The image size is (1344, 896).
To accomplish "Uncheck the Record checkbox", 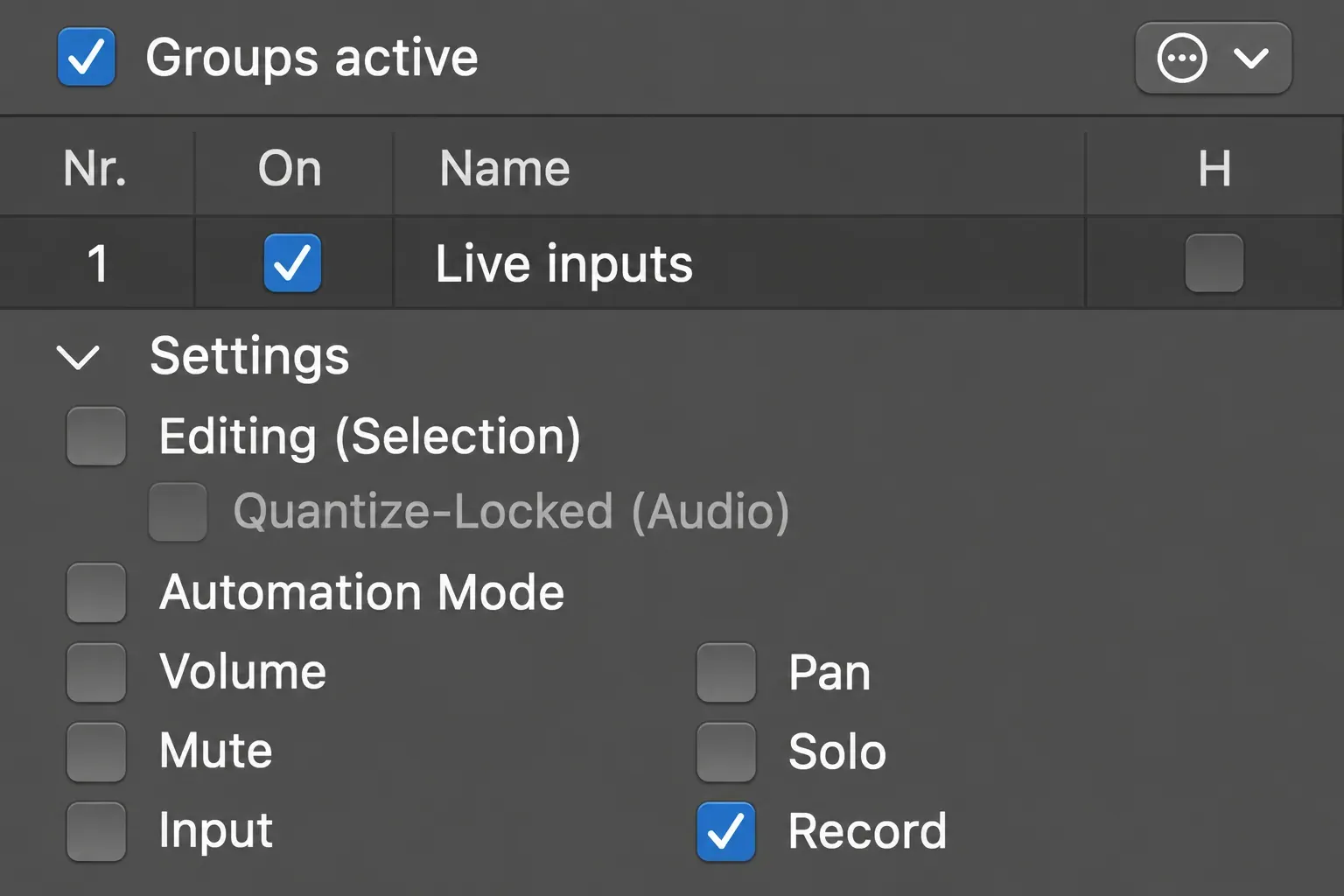I will coord(726,831).
